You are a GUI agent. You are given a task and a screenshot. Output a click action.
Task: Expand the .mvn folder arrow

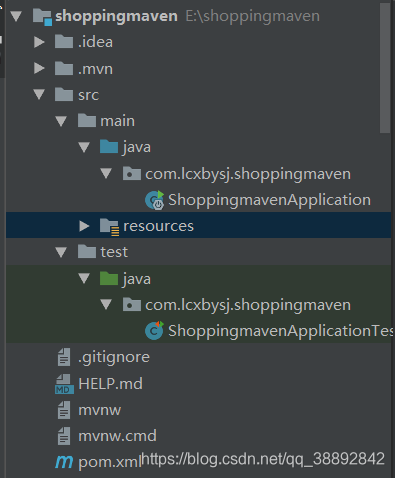pyautogui.click(x=39, y=68)
